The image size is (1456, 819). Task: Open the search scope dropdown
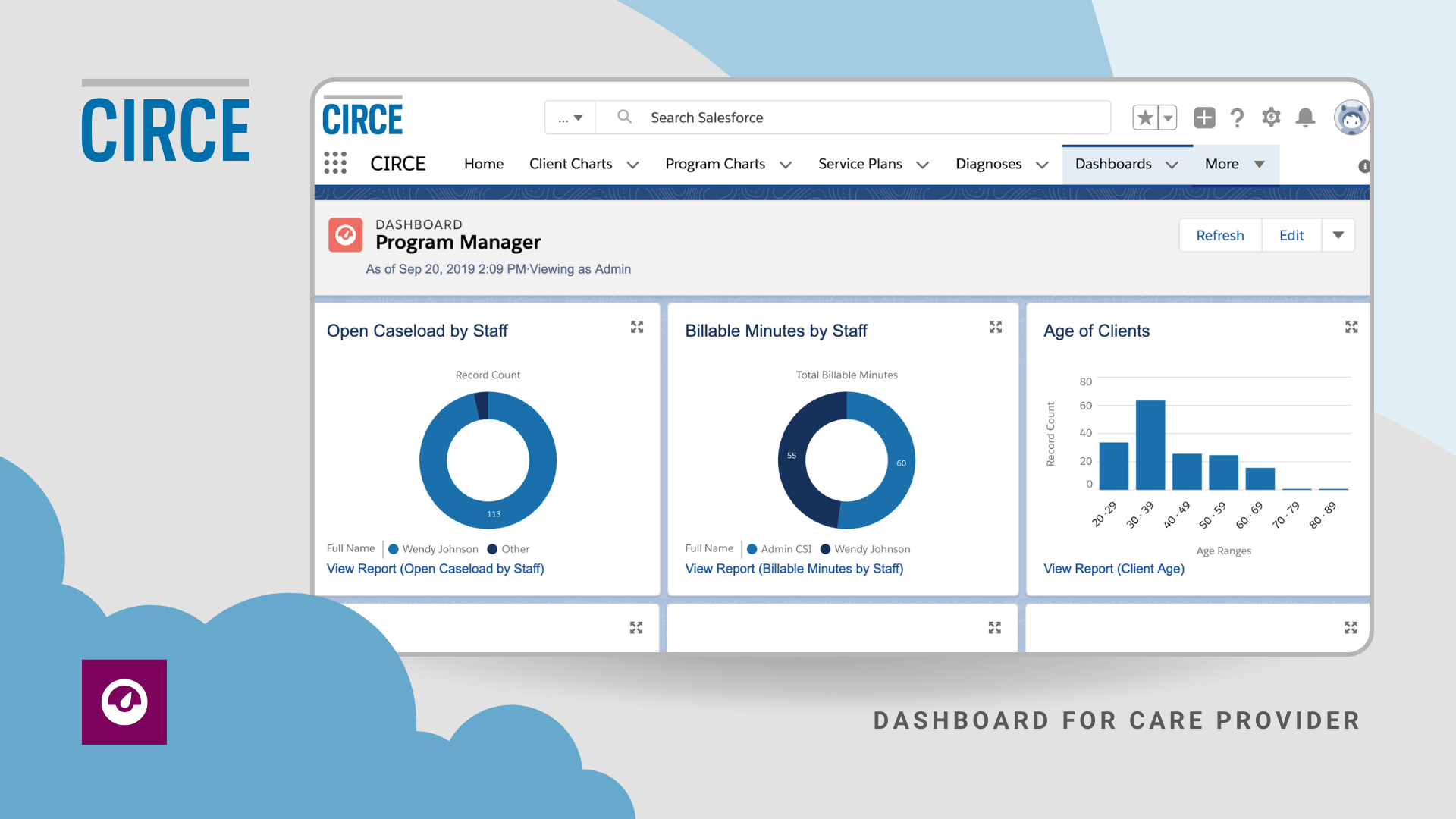coord(570,118)
